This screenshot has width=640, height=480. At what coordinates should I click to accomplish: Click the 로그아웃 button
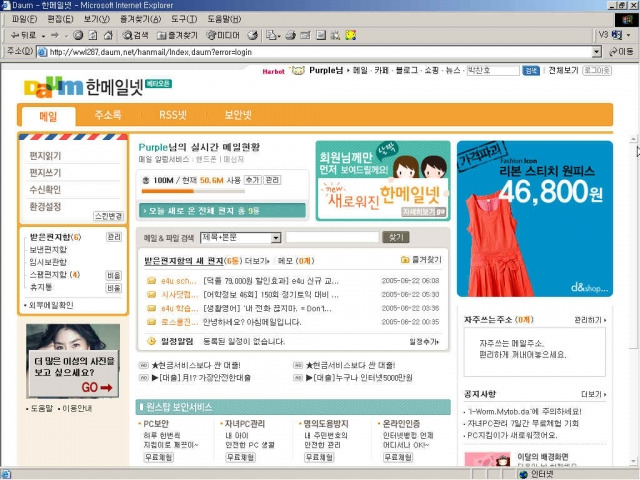tap(597, 70)
